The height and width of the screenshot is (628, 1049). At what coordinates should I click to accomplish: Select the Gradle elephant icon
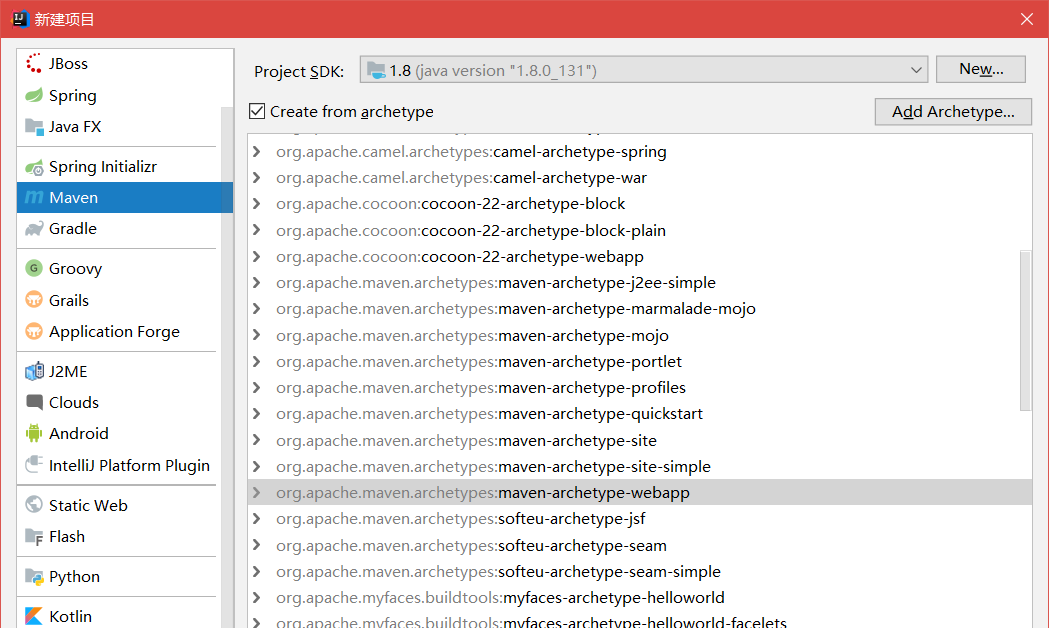[x=34, y=229]
